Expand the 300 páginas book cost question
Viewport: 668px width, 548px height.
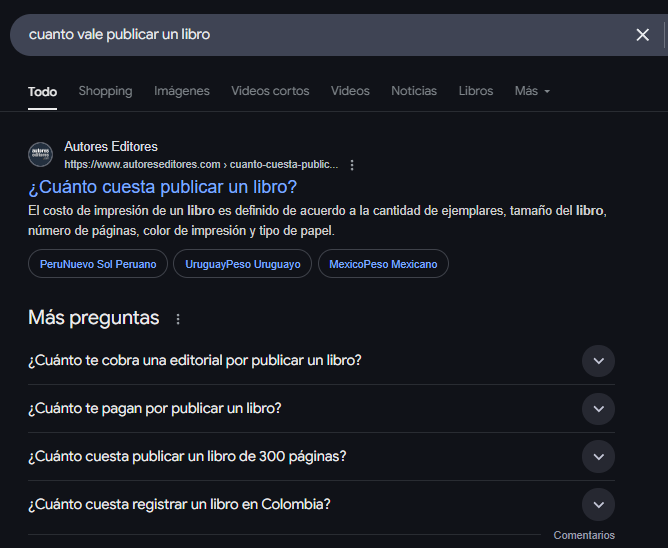tap(598, 457)
